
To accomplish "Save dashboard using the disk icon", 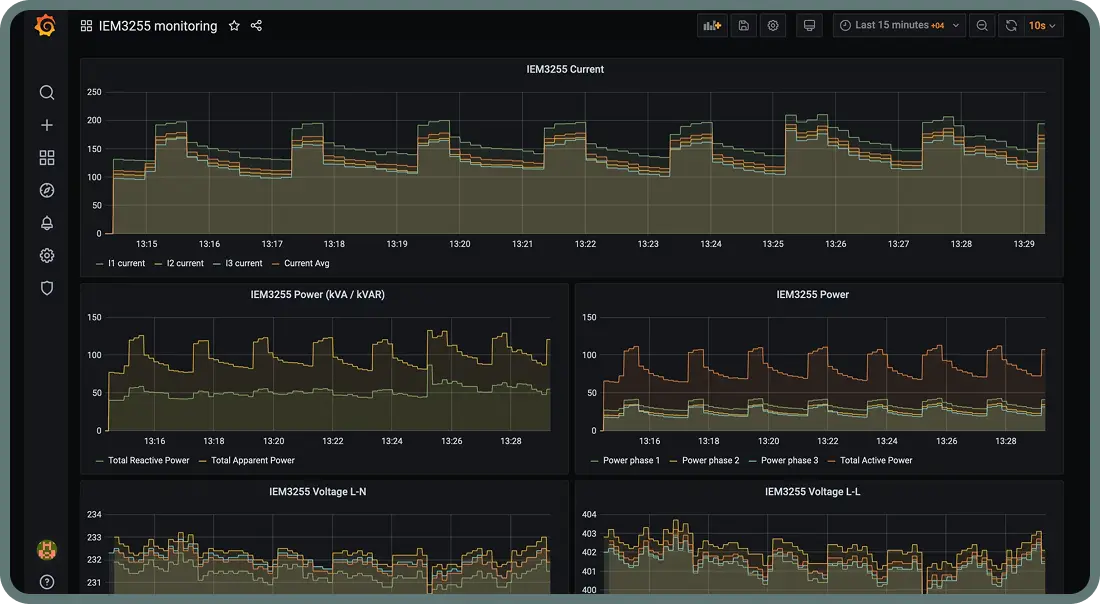I will click(744, 25).
